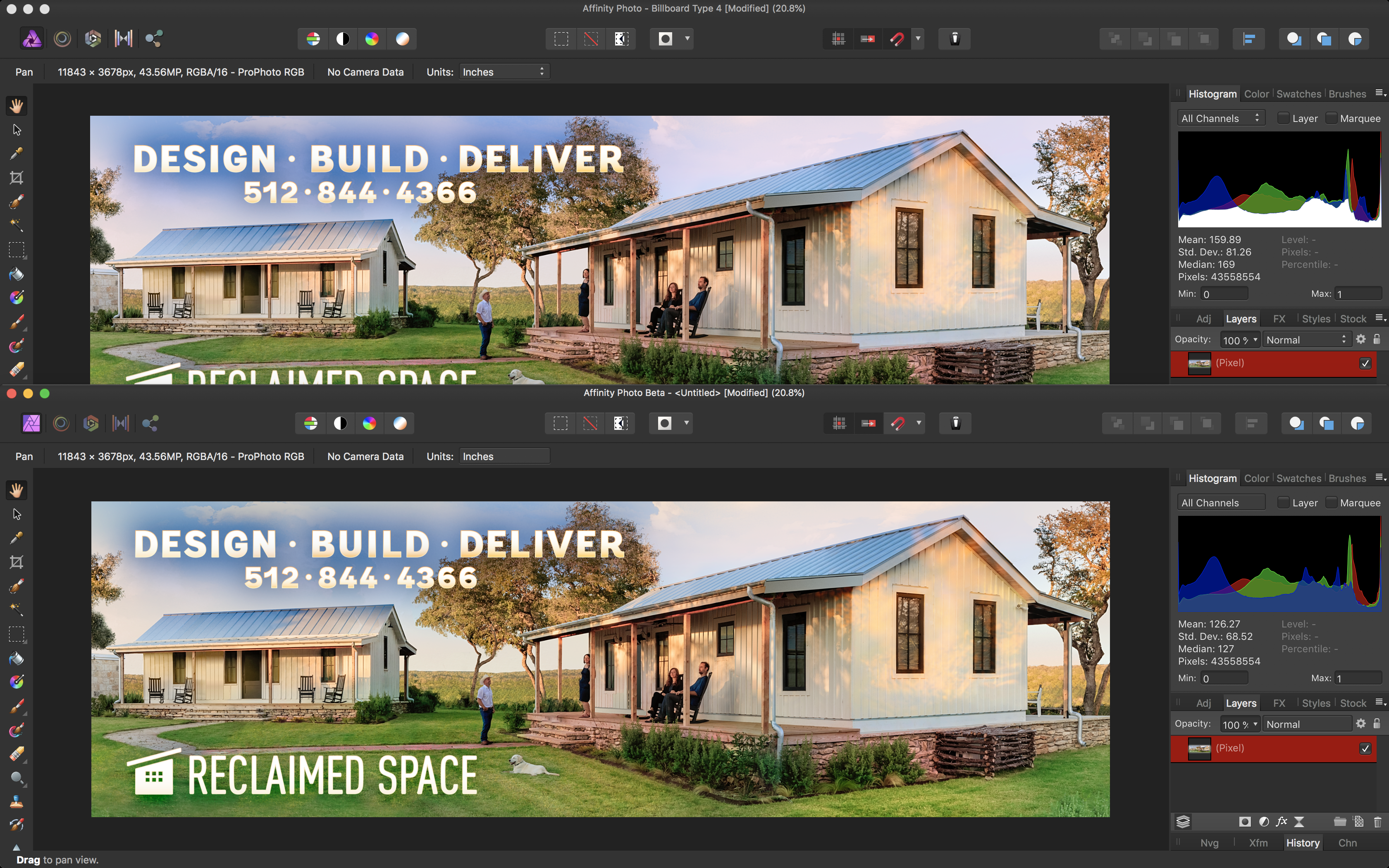Switch to Liquify Persona in top window
The image size is (1389, 868).
tap(62, 39)
